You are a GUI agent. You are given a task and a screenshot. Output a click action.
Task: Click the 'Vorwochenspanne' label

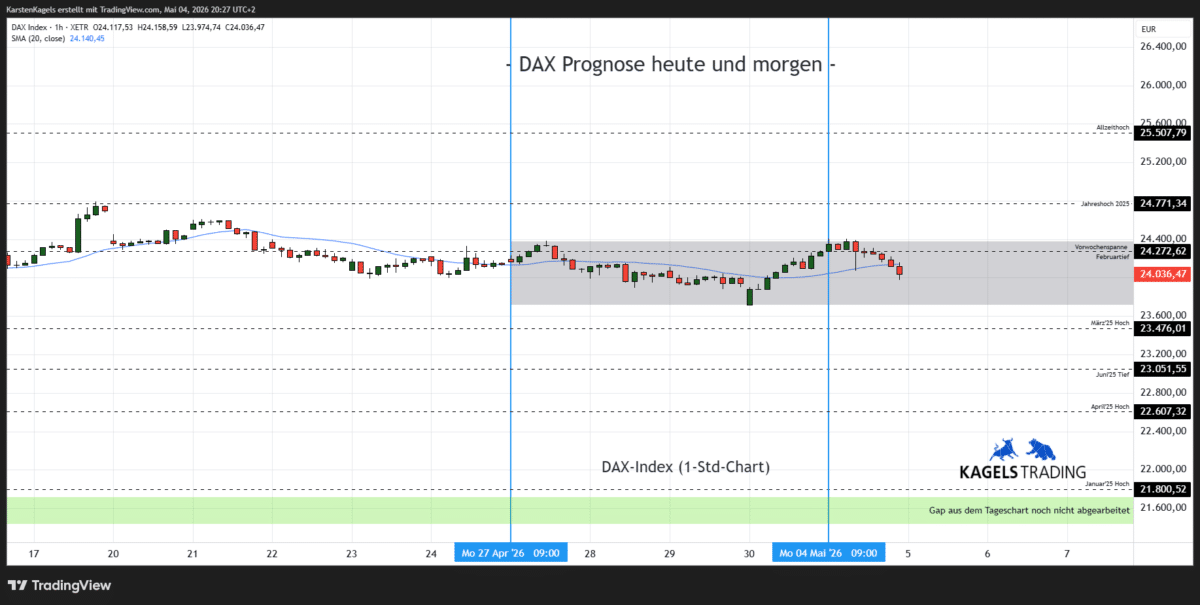(1102, 246)
